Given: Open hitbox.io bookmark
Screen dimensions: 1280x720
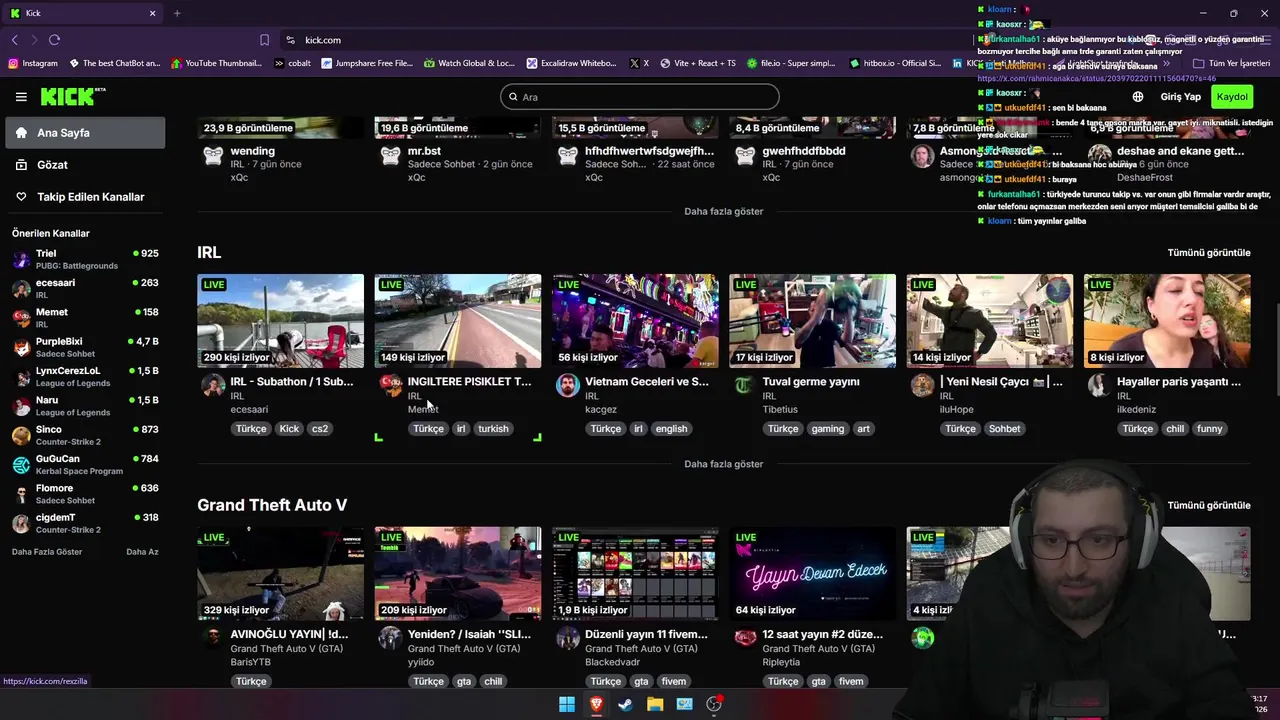Looking at the screenshot, I should (894, 63).
